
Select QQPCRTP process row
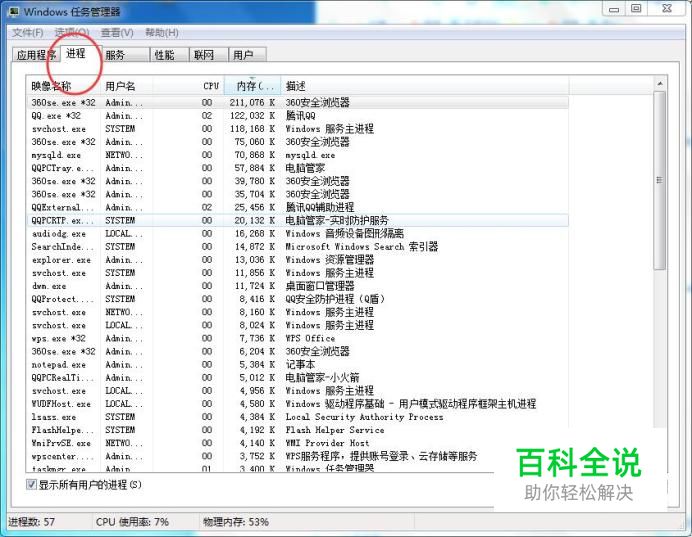(297, 220)
